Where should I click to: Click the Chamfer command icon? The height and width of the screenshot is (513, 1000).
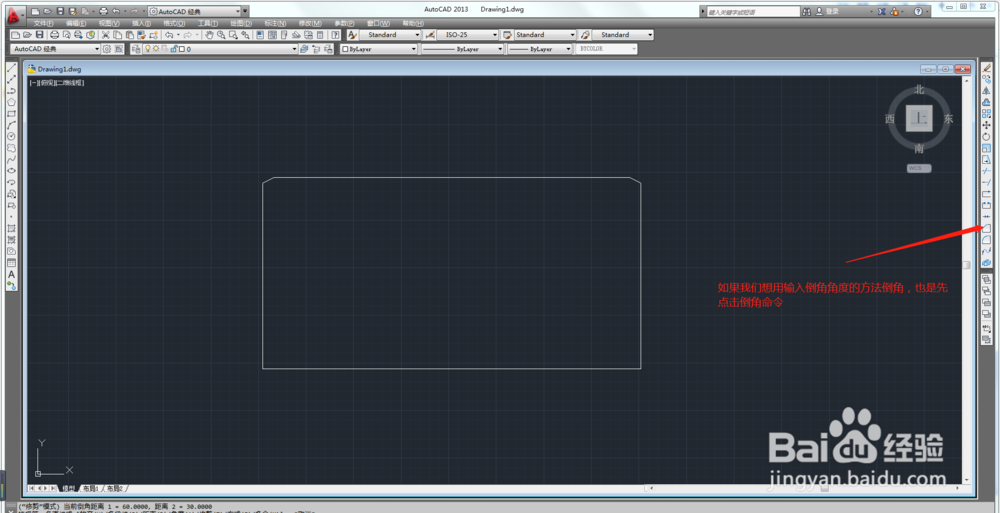click(987, 228)
